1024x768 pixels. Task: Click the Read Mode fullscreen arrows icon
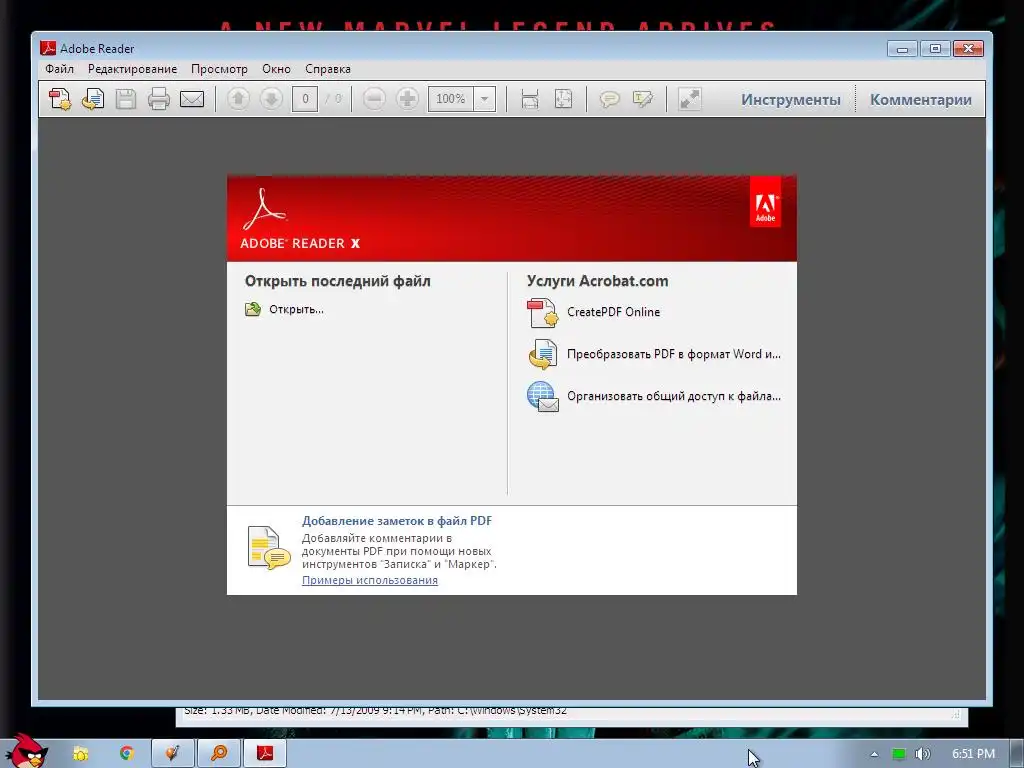(x=690, y=99)
